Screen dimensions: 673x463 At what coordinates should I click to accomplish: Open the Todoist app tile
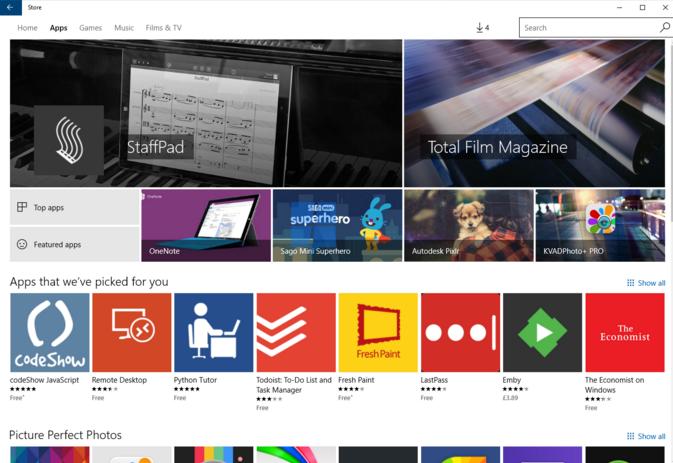296,333
